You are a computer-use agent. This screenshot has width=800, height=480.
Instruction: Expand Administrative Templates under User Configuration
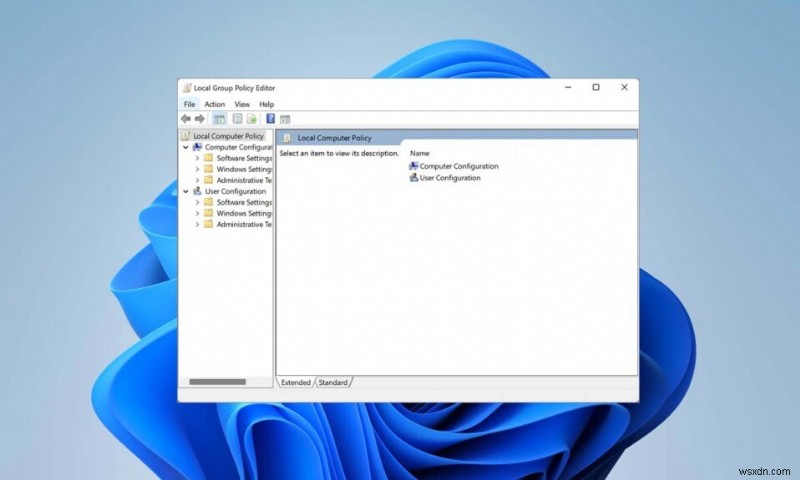197,224
